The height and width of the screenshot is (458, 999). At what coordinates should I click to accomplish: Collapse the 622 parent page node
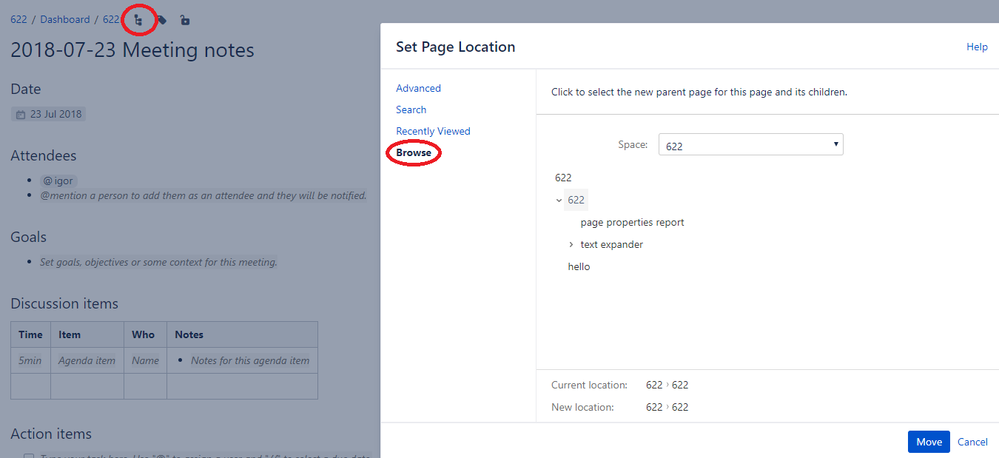(x=559, y=200)
